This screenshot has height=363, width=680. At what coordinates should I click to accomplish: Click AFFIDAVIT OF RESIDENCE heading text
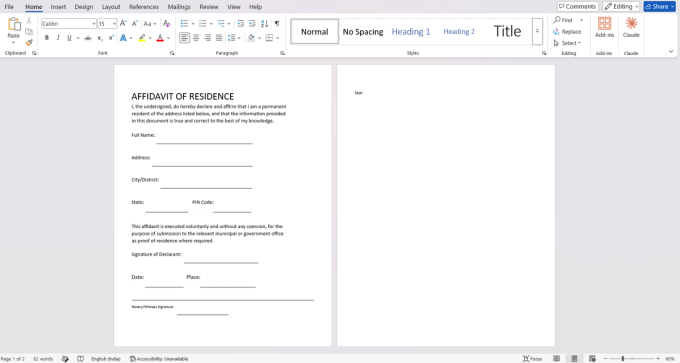[x=183, y=96]
